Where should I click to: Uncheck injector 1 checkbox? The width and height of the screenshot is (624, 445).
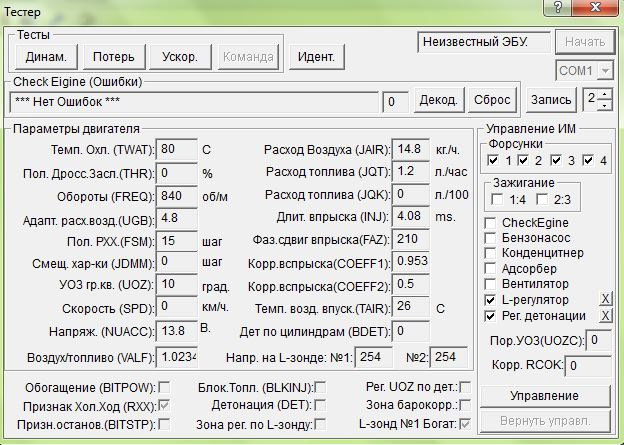(x=493, y=160)
